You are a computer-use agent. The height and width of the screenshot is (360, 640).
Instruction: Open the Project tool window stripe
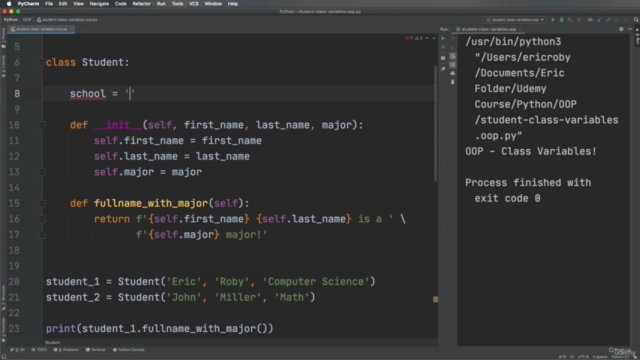[3, 39]
